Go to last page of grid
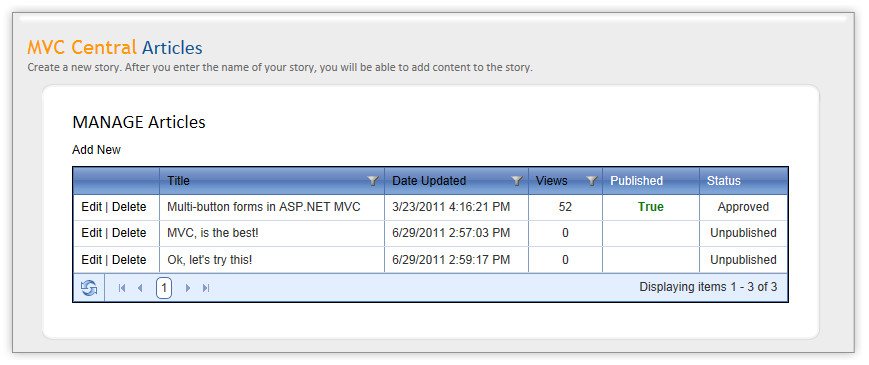 click(x=206, y=288)
